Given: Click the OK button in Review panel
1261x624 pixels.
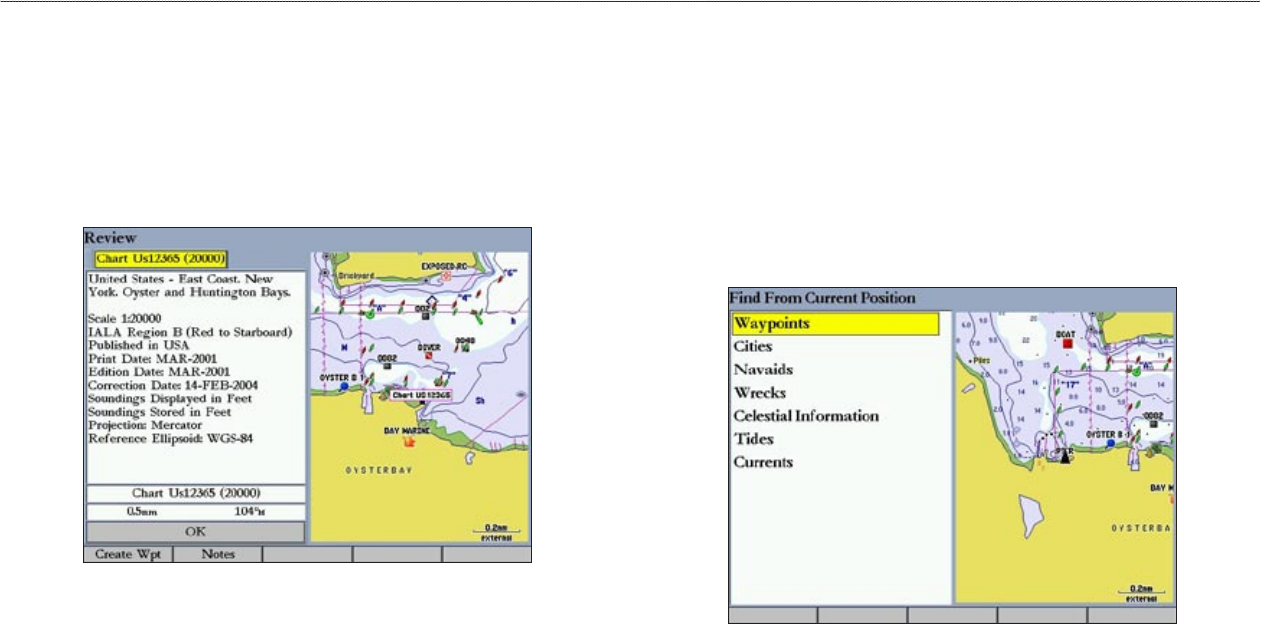Looking at the screenshot, I should click(x=195, y=532).
